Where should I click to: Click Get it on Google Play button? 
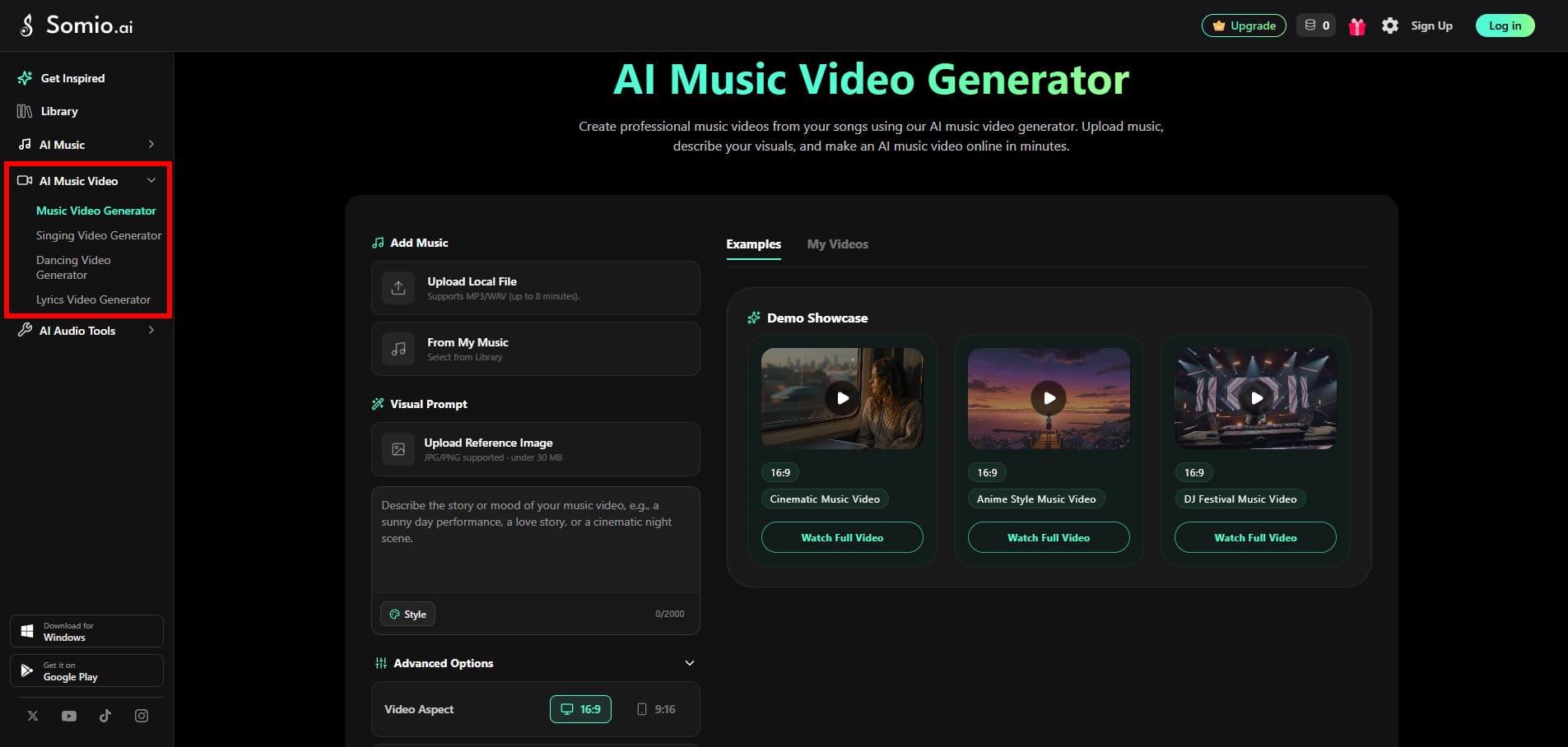(x=86, y=670)
